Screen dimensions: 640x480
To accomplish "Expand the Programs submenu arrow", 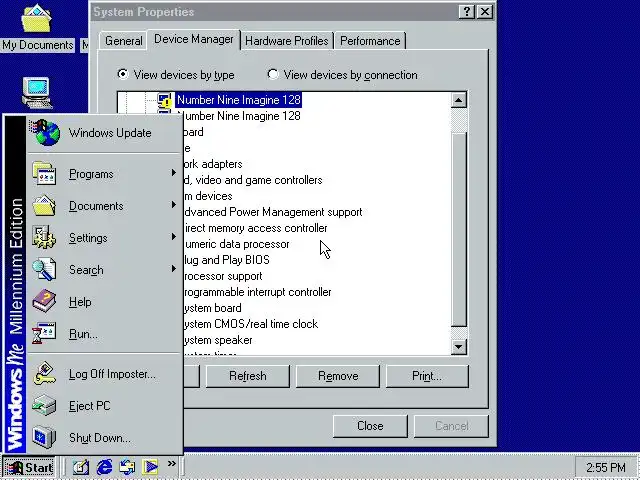I will pyautogui.click(x=173, y=173).
